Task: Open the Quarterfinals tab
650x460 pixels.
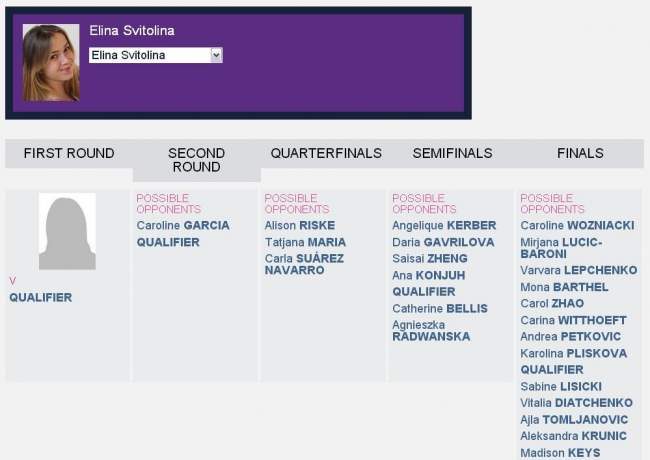Action: coord(326,153)
